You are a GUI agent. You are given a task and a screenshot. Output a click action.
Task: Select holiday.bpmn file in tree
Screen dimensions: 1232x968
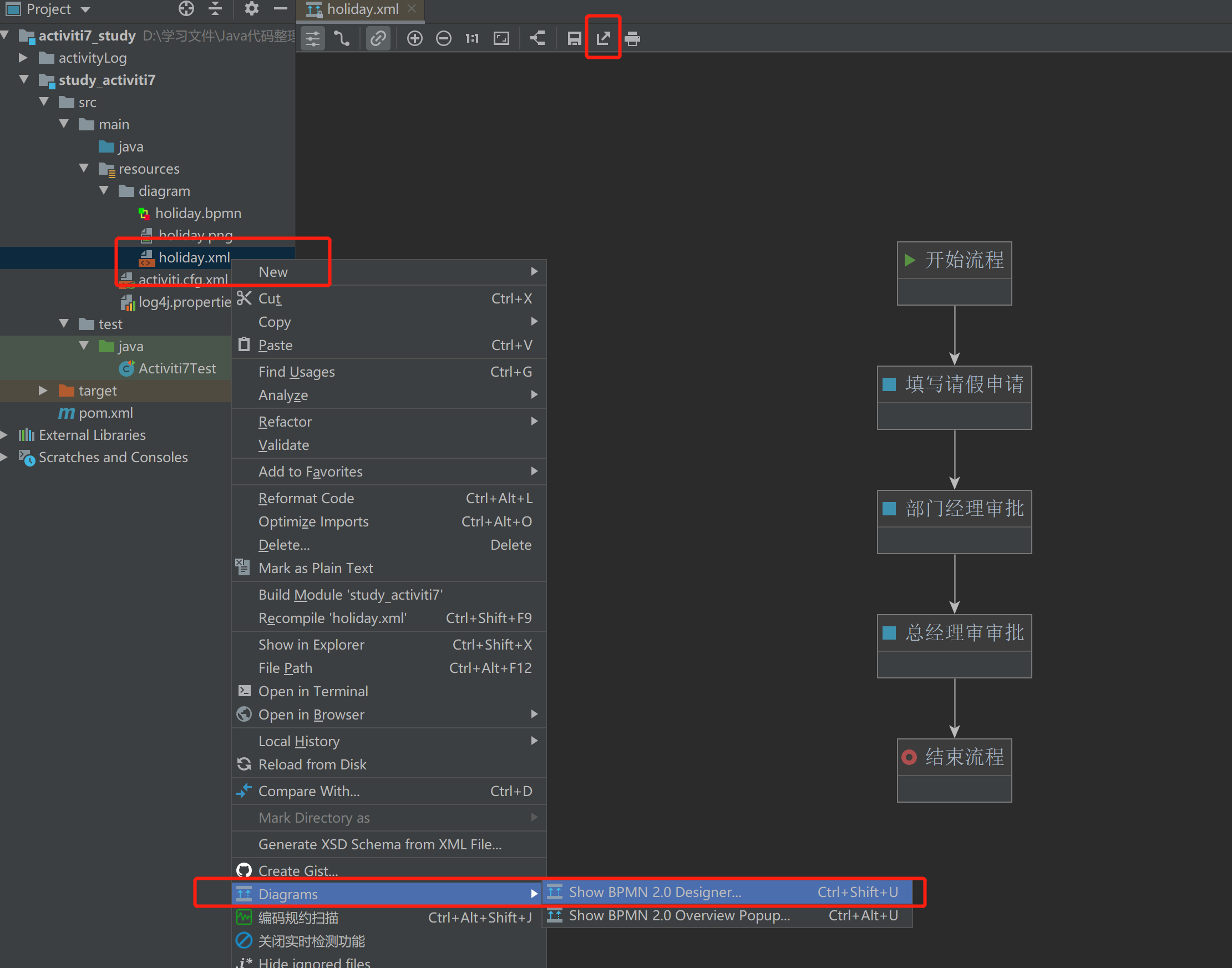(x=190, y=213)
